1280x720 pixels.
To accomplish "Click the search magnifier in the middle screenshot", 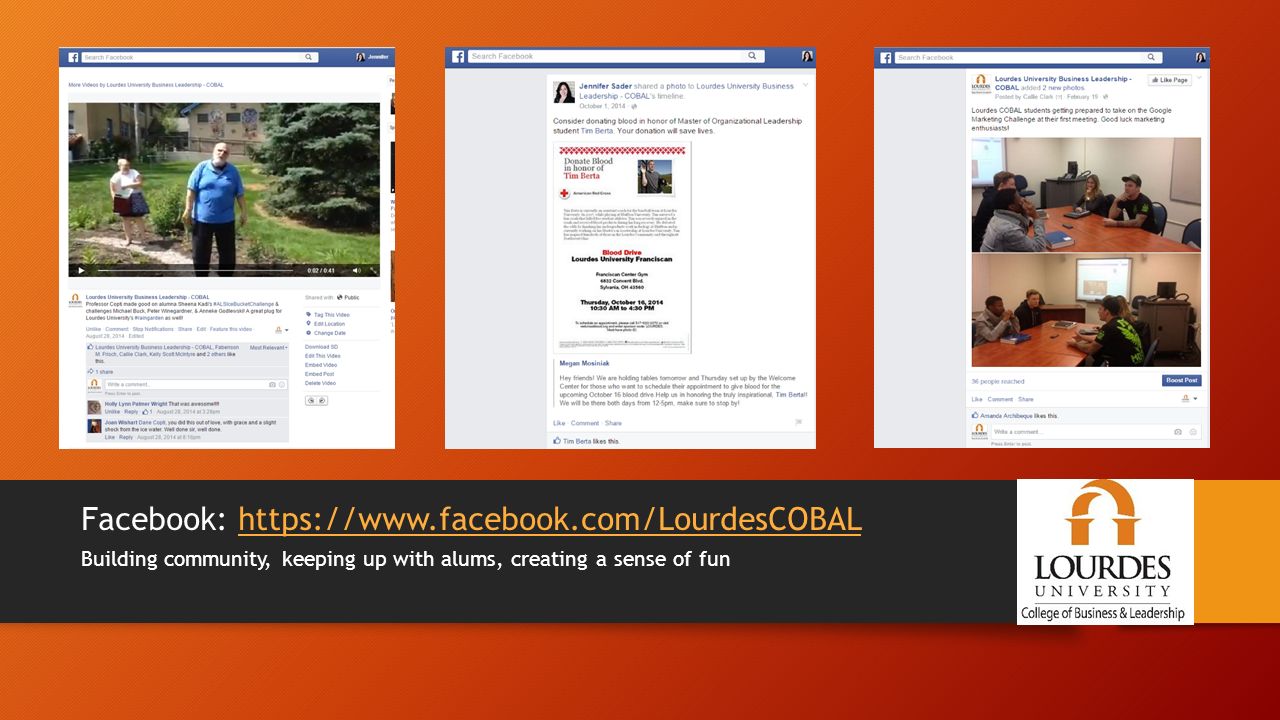I will (753, 56).
